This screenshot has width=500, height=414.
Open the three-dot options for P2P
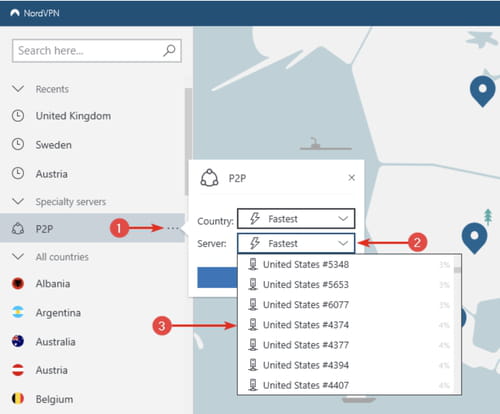173,228
